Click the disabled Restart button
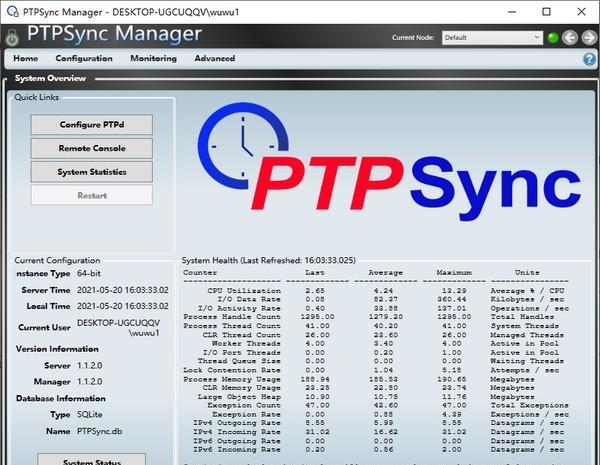This screenshot has width=600, height=465. coord(92,196)
